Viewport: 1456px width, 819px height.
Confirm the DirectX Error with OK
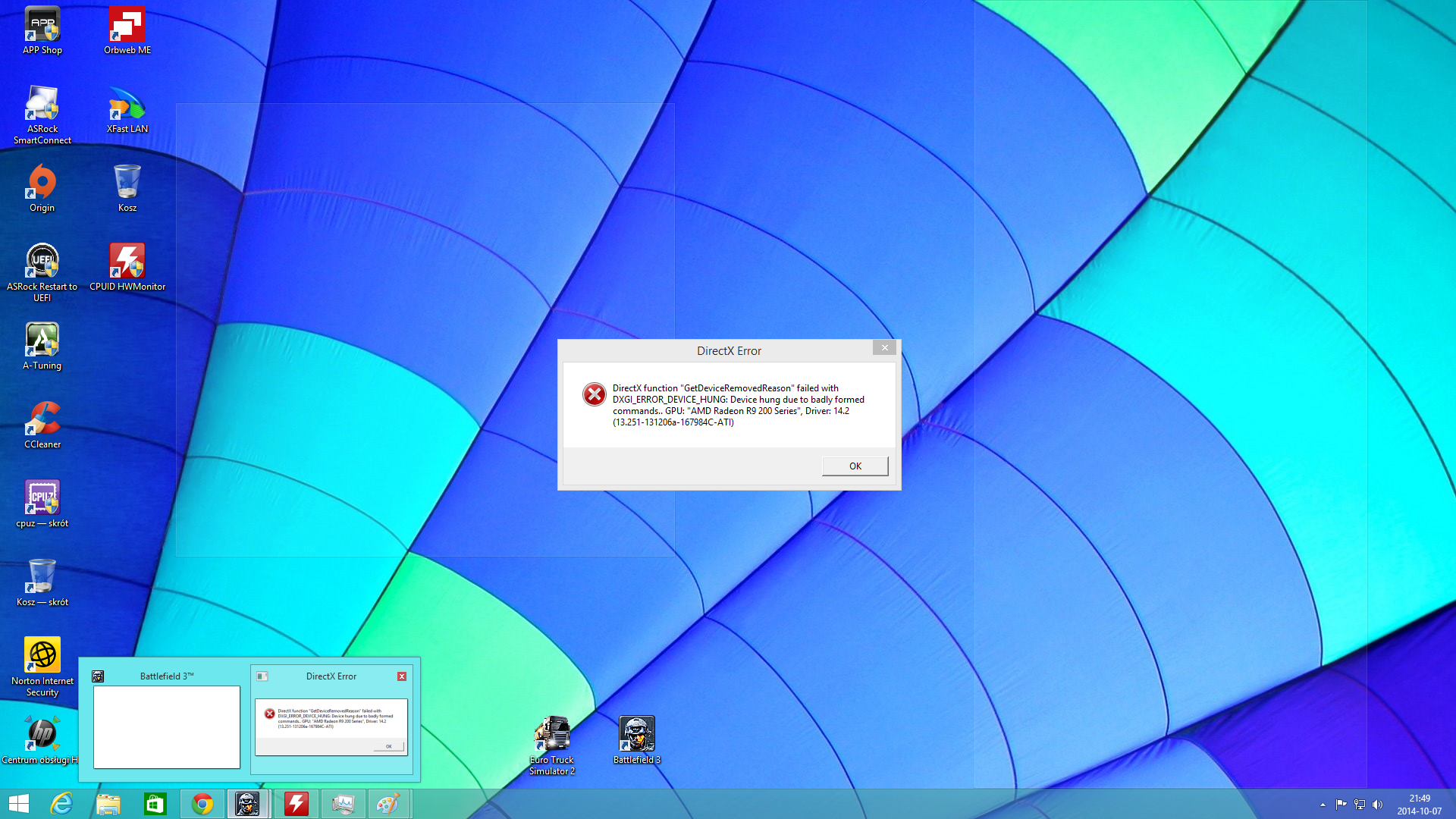click(x=855, y=466)
